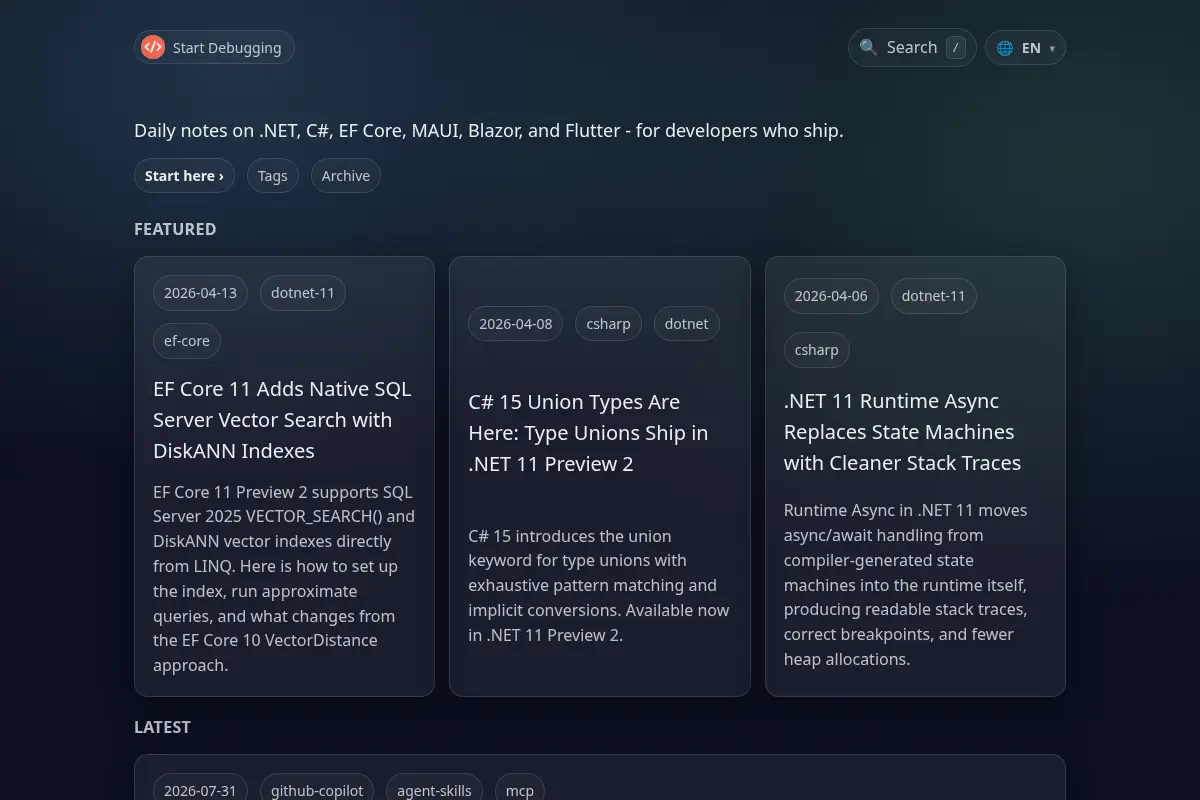Viewport: 1200px width, 800px height.
Task: Expand the EN language dropdown
Action: click(x=1025, y=48)
